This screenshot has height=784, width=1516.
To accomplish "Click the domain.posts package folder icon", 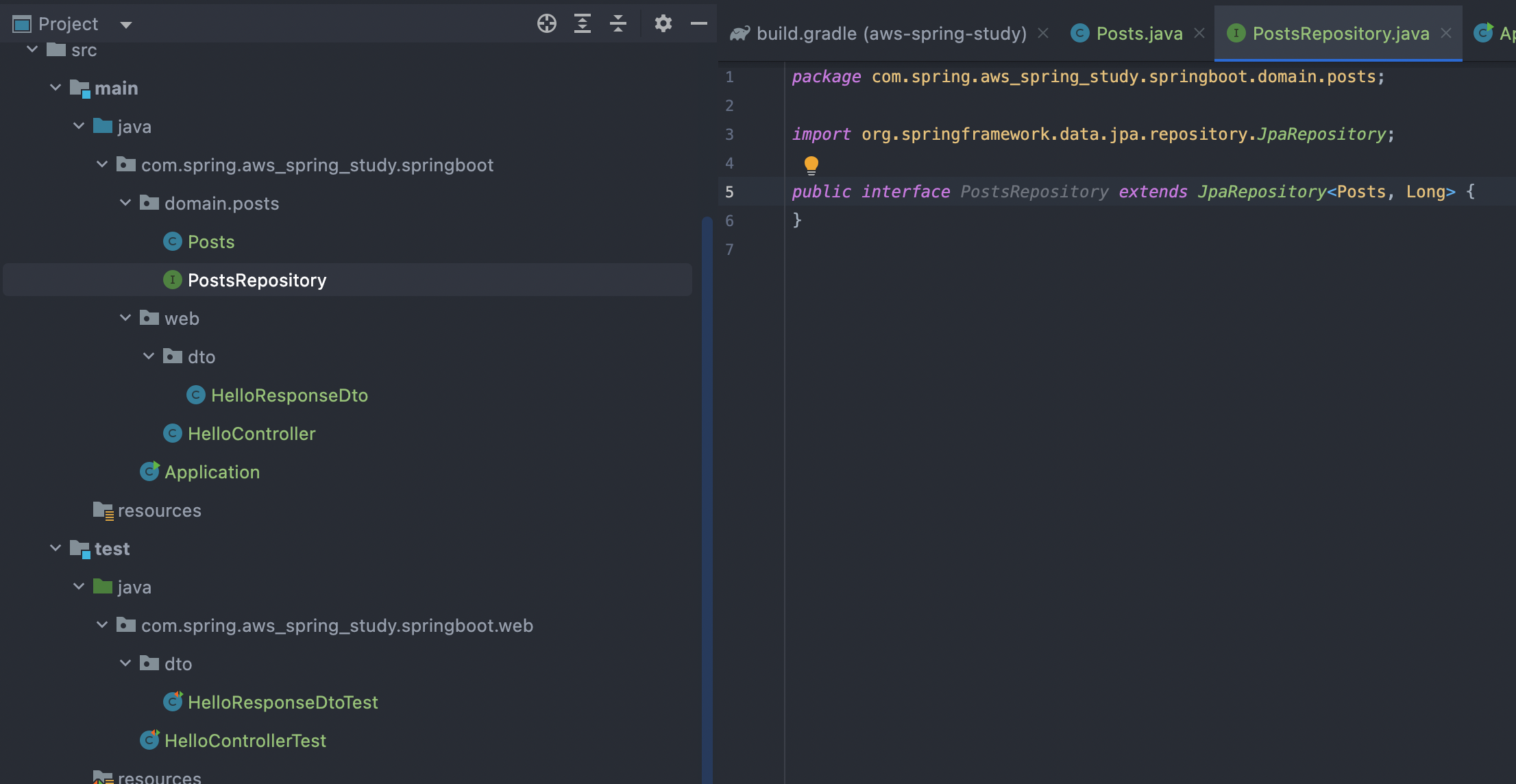I will pyautogui.click(x=149, y=203).
